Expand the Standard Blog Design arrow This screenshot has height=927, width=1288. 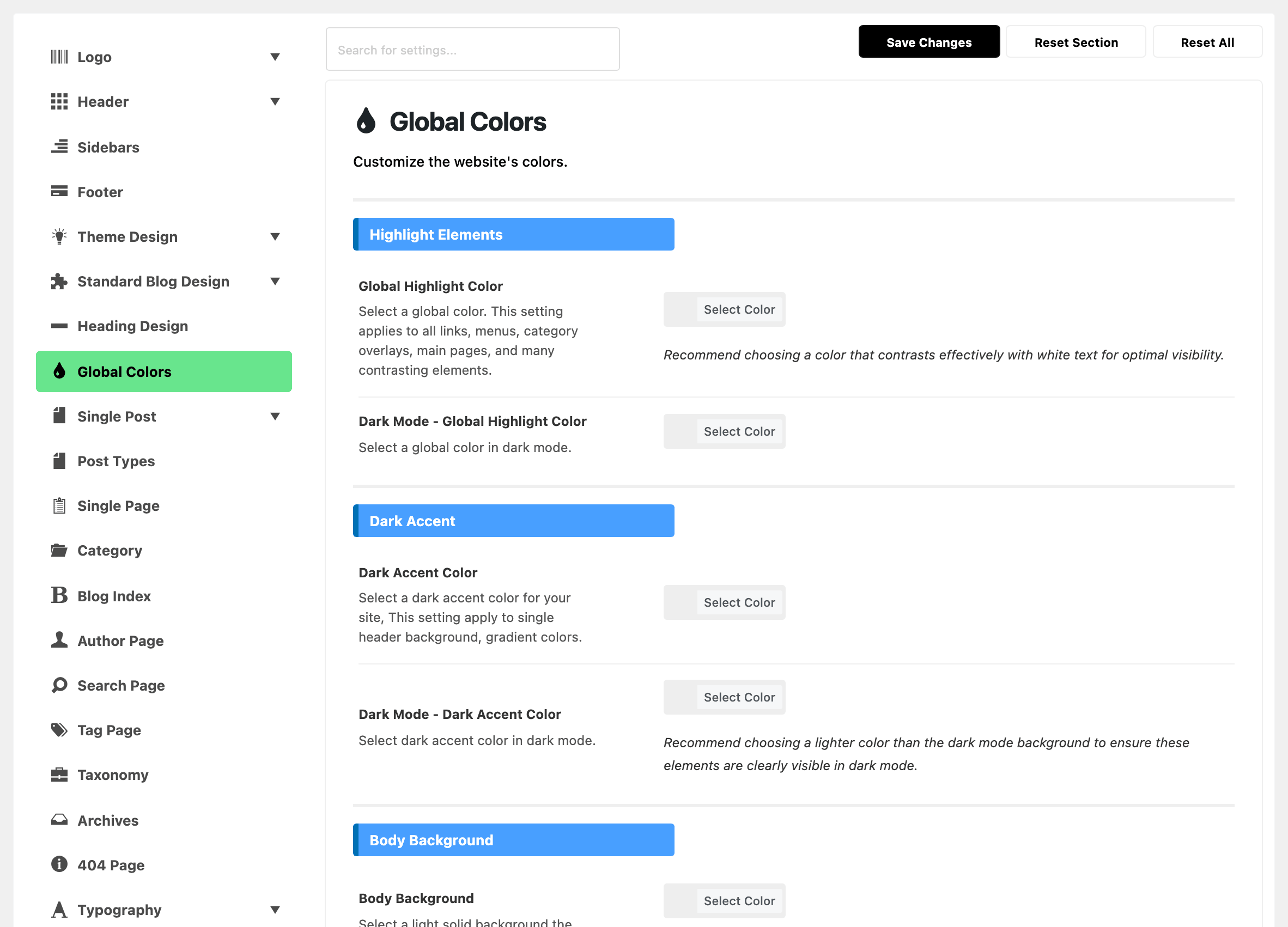click(x=275, y=282)
